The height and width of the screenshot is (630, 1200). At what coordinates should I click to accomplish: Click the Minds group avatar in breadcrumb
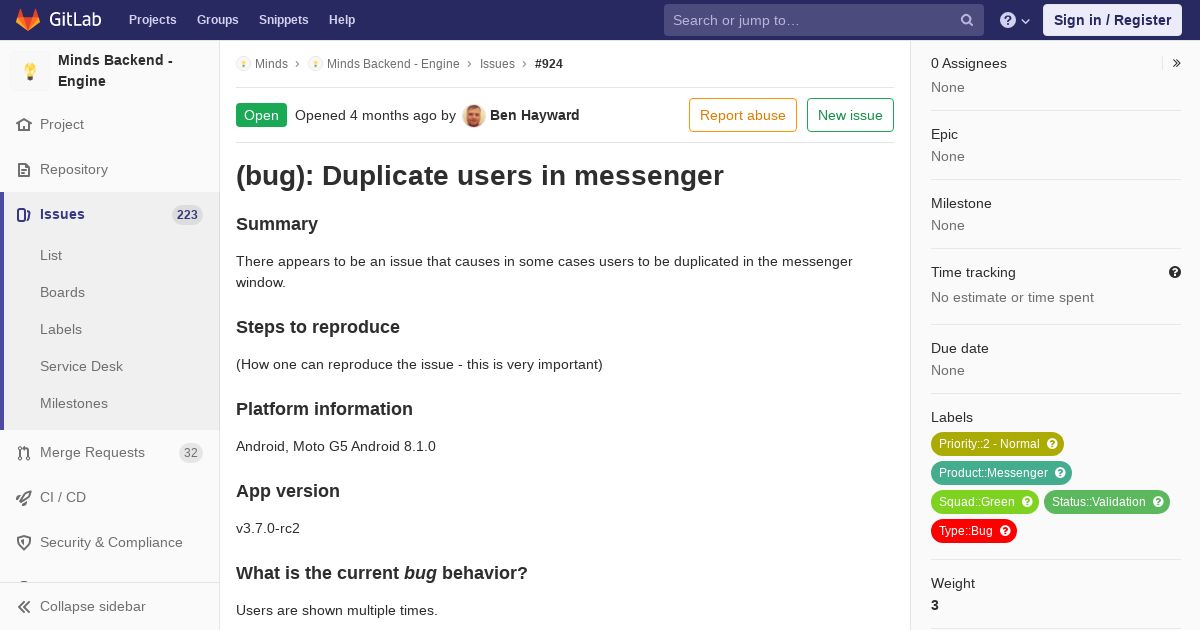click(243, 64)
